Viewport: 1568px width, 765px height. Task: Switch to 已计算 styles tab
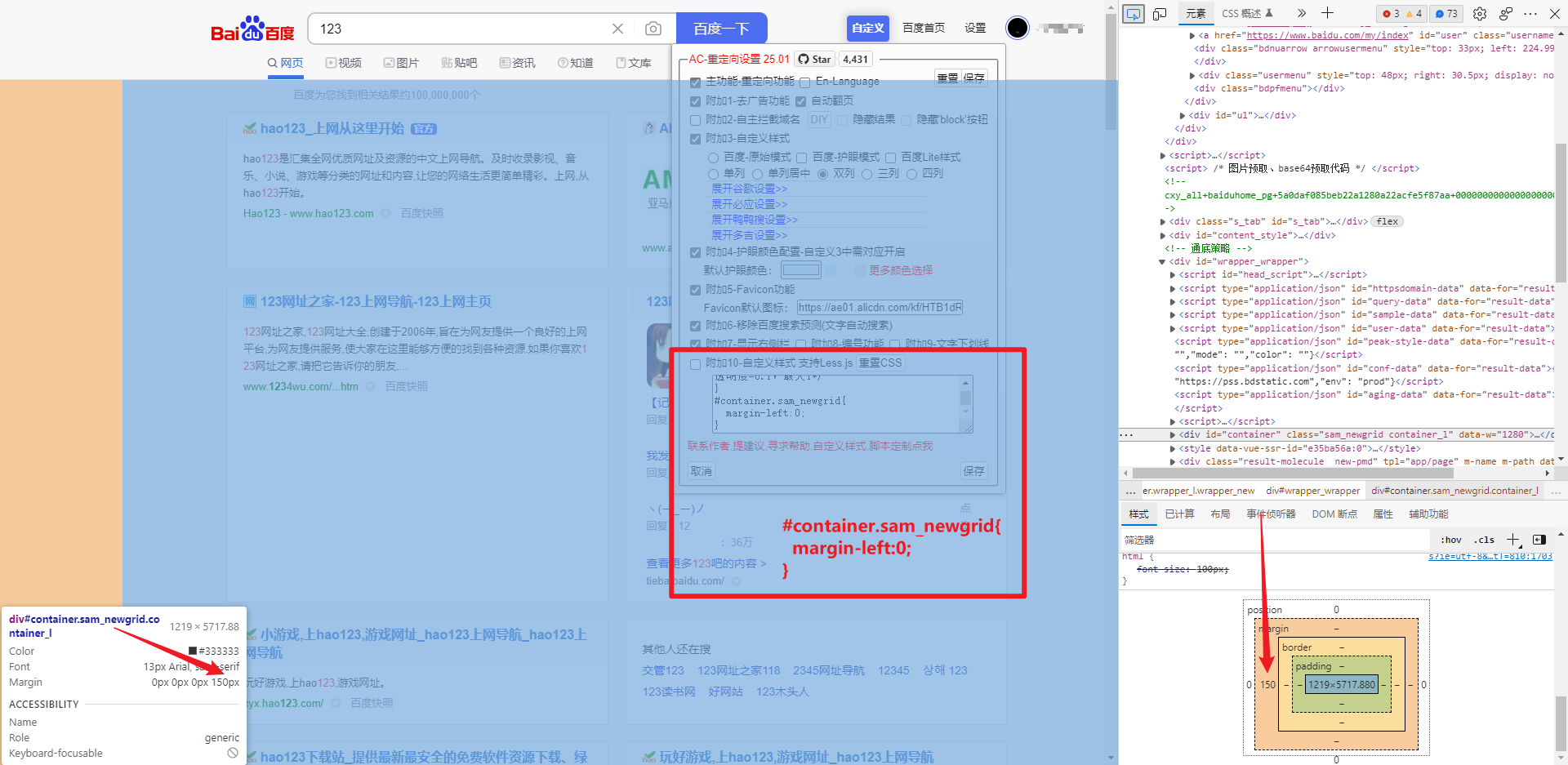point(1179,514)
